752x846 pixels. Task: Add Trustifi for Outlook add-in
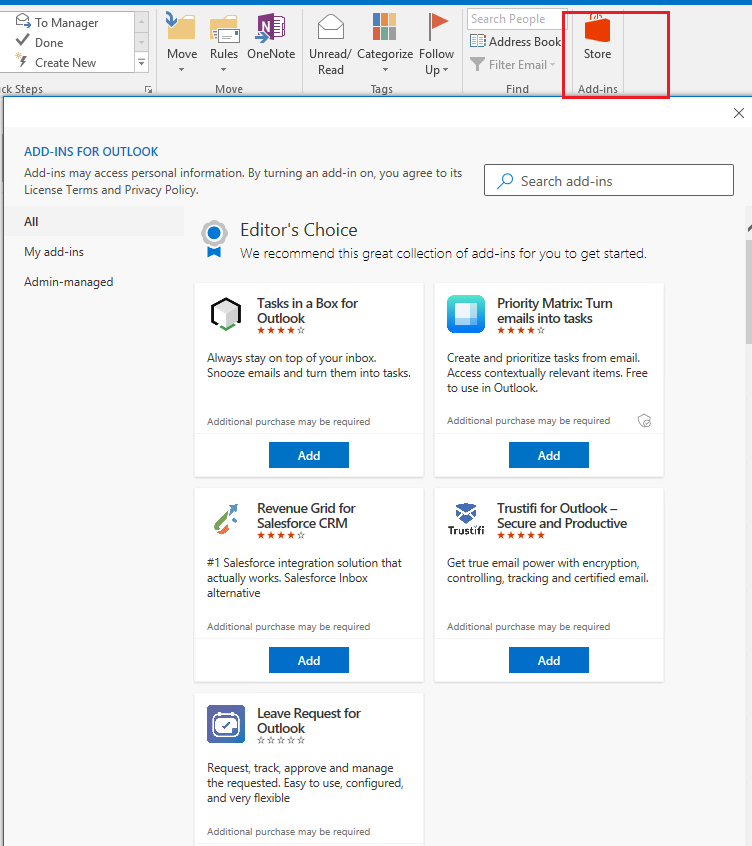549,660
